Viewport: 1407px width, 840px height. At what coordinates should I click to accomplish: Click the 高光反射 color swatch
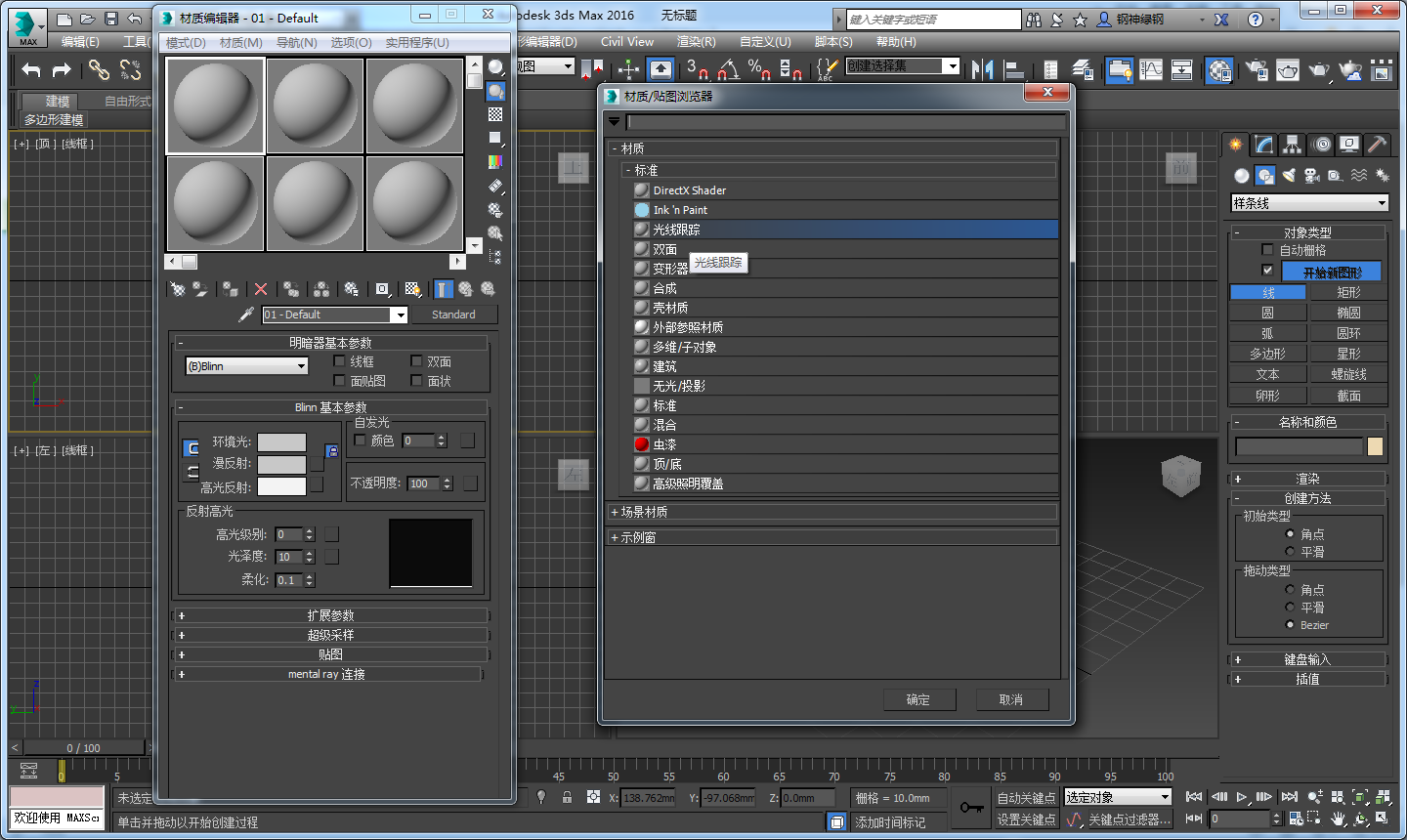pyautogui.click(x=281, y=486)
